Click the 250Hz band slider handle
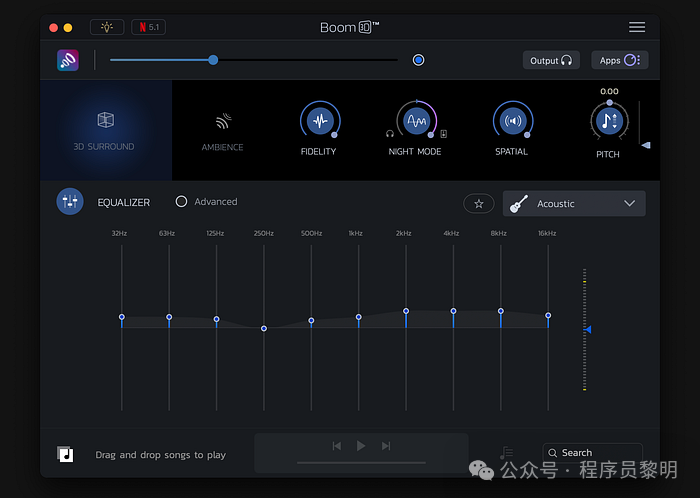 (264, 328)
